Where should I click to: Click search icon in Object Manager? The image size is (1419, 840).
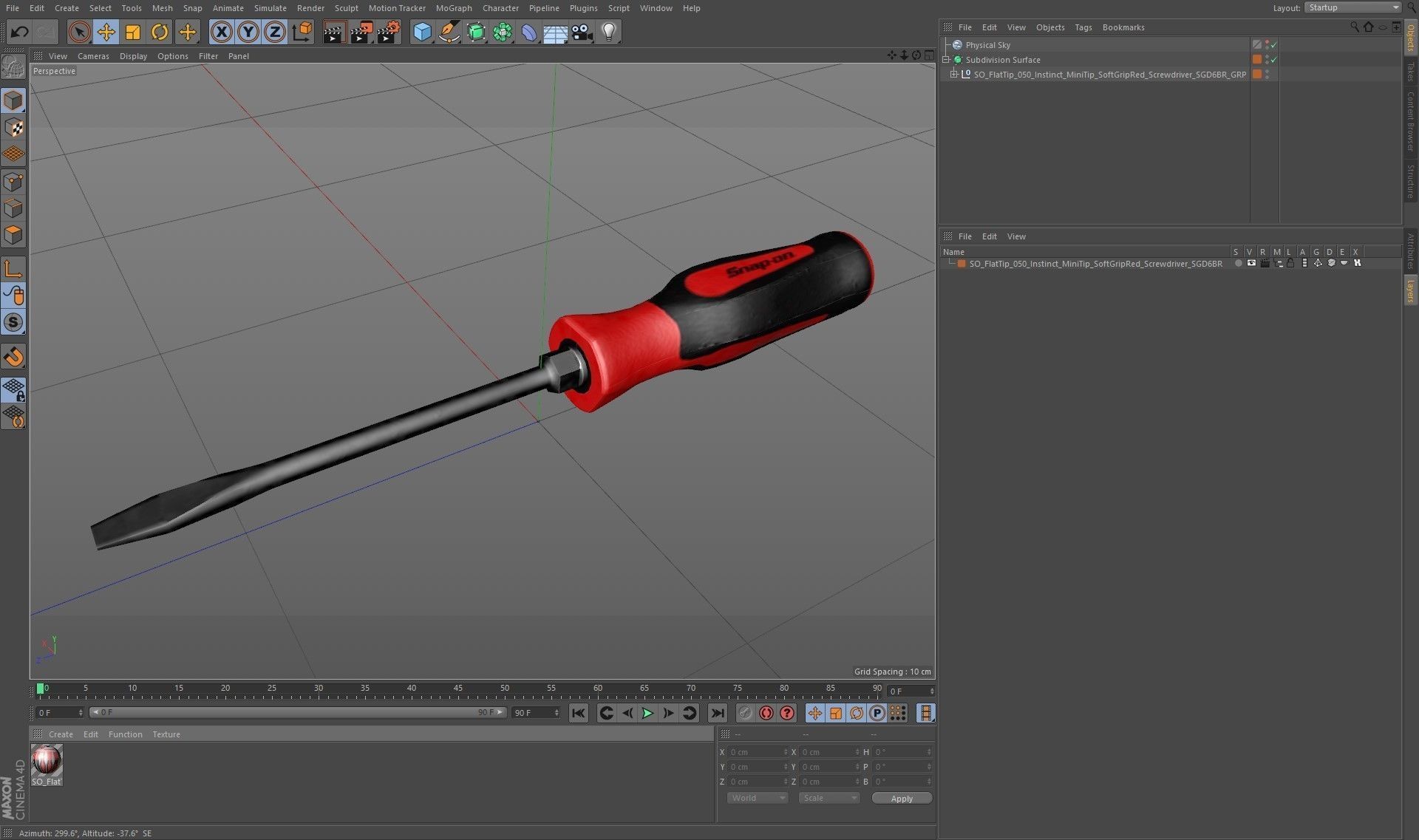tap(1355, 27)
